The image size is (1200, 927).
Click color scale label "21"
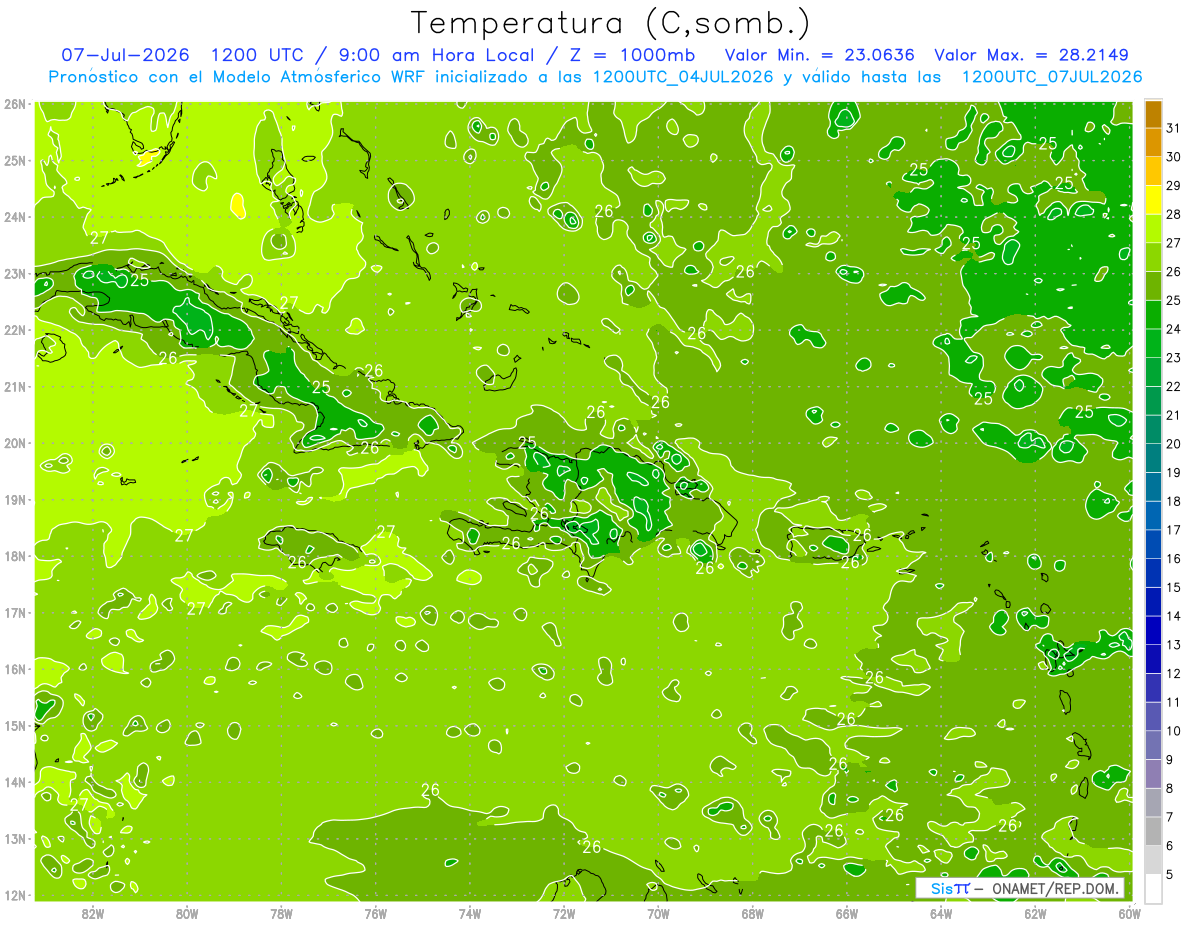pyautogui.click(x=1174, y=415)
